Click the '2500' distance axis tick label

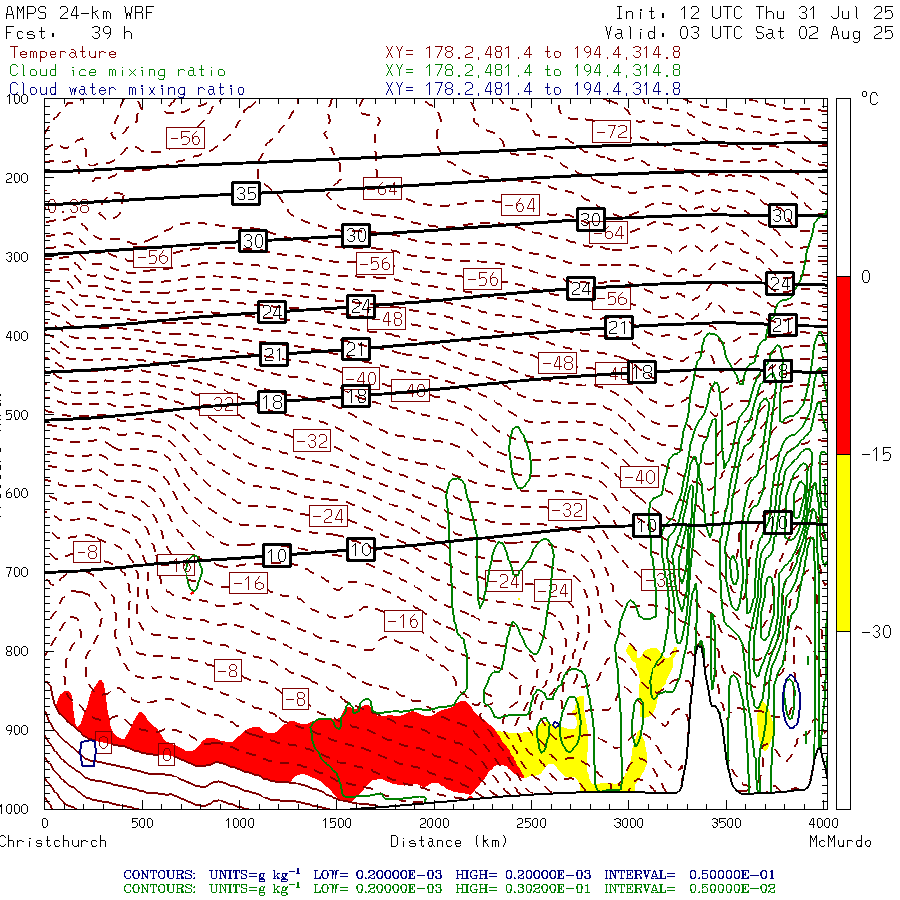point(531,824)
